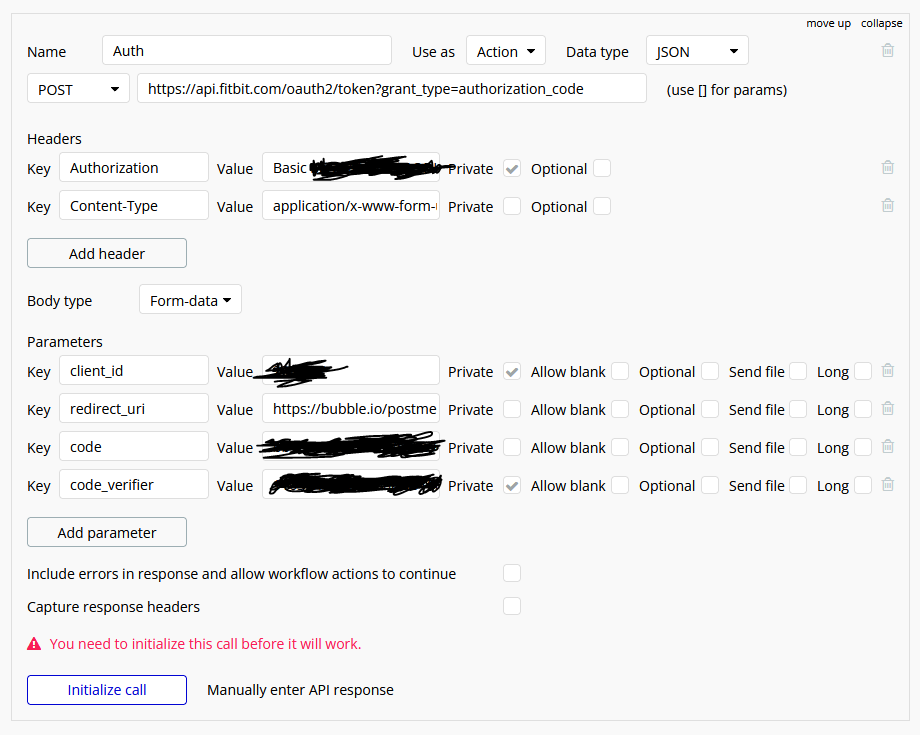Click Manually enter API response link

click(x=300, y=690)
